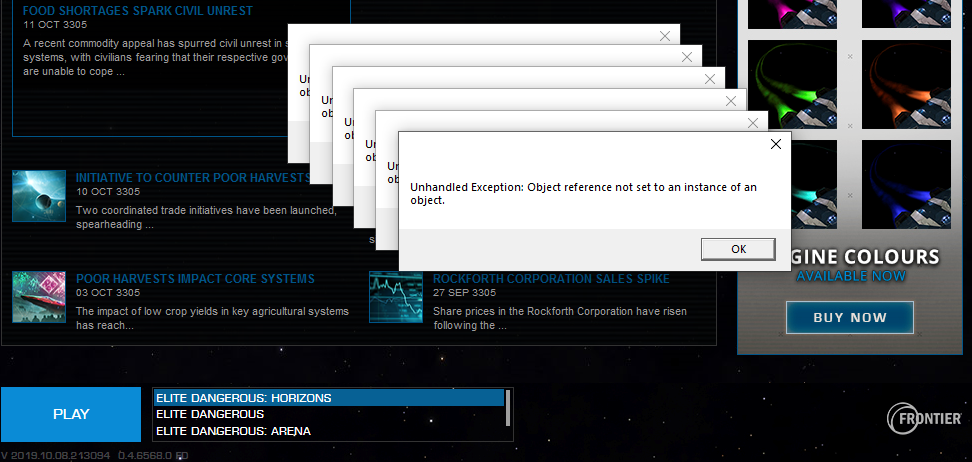Click the 11 OCT 3305 date under top headline
The height and width of the screenshot is (462, 972).
point(55,25)
